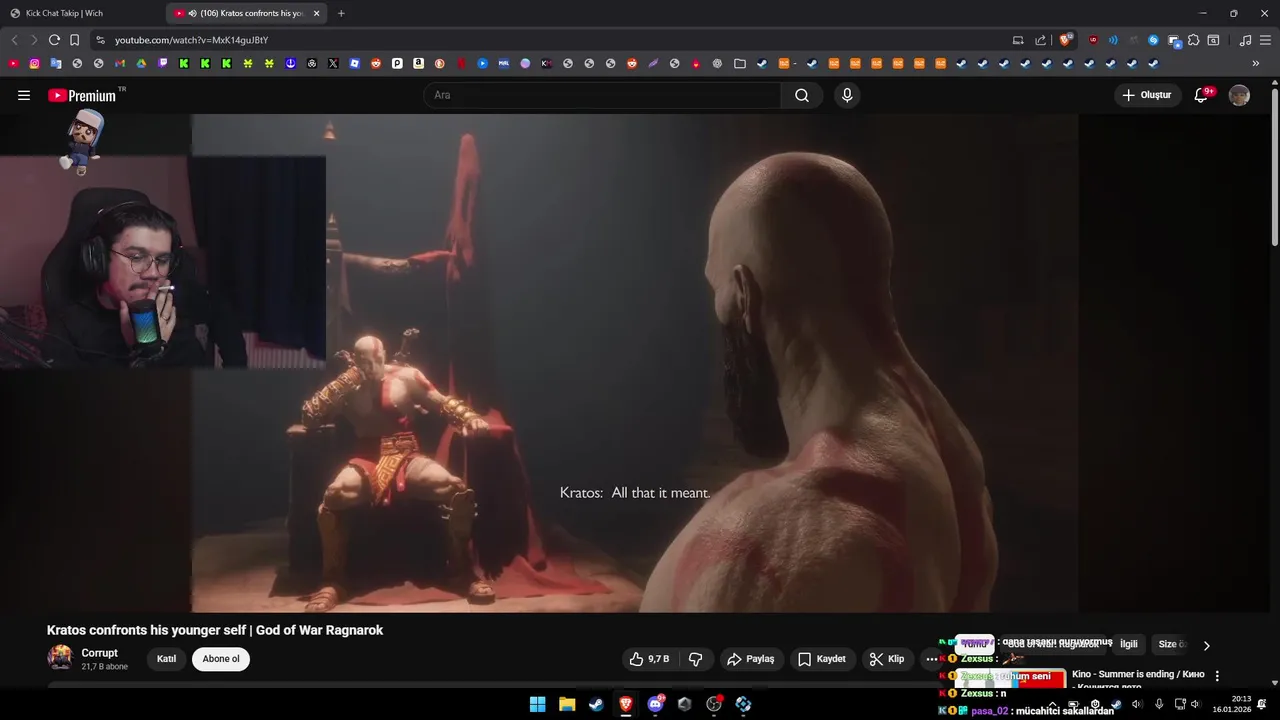This screenshot has width=1280, height=720.
Task: Open File Explorer from the taskbar
Action: (567, 704)
